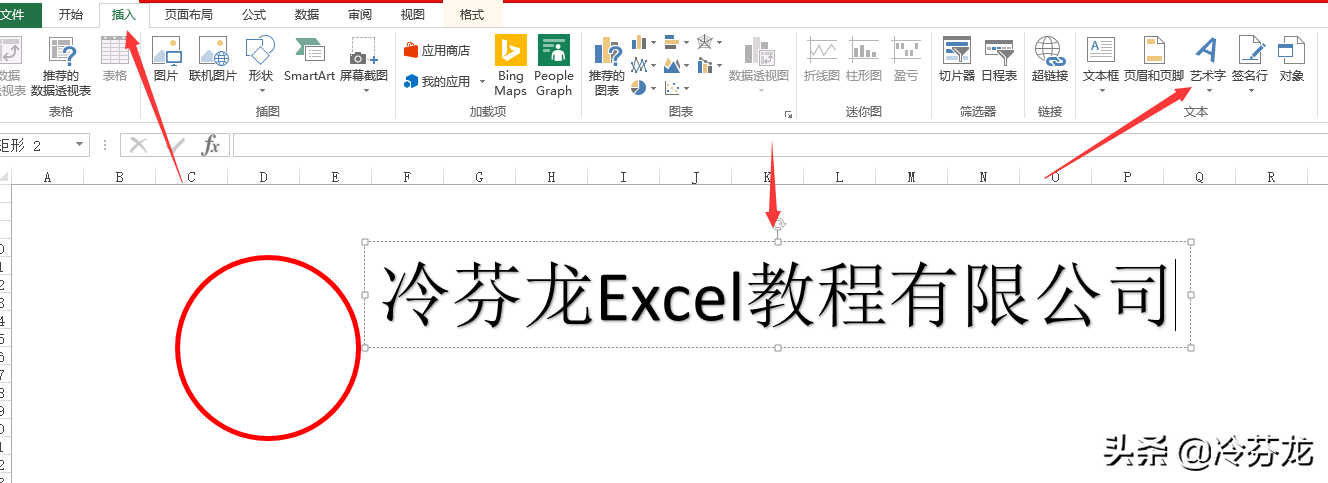Switch to the 开始 ribbon tab

tap(71, 15)
